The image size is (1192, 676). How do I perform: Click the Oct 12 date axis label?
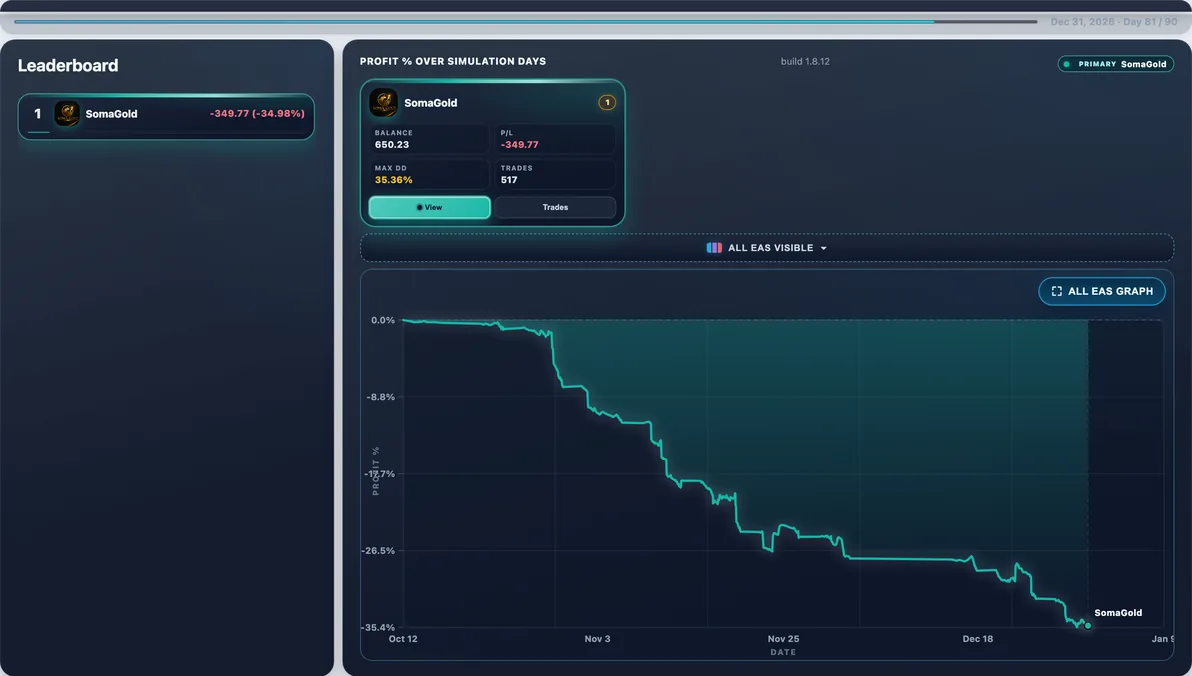[403, 639]
